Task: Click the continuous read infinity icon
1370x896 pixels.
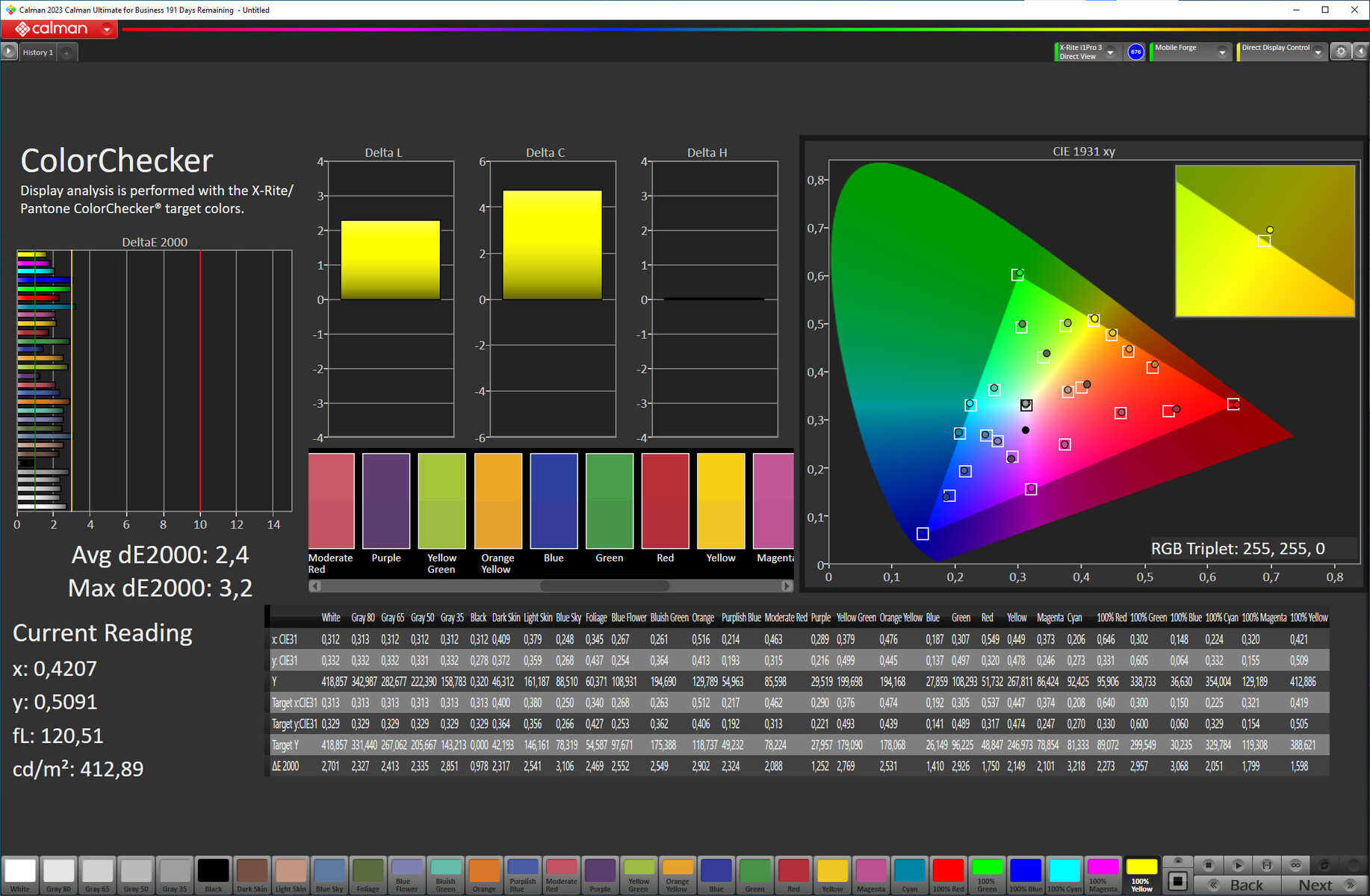Action: click(1295, 865)
